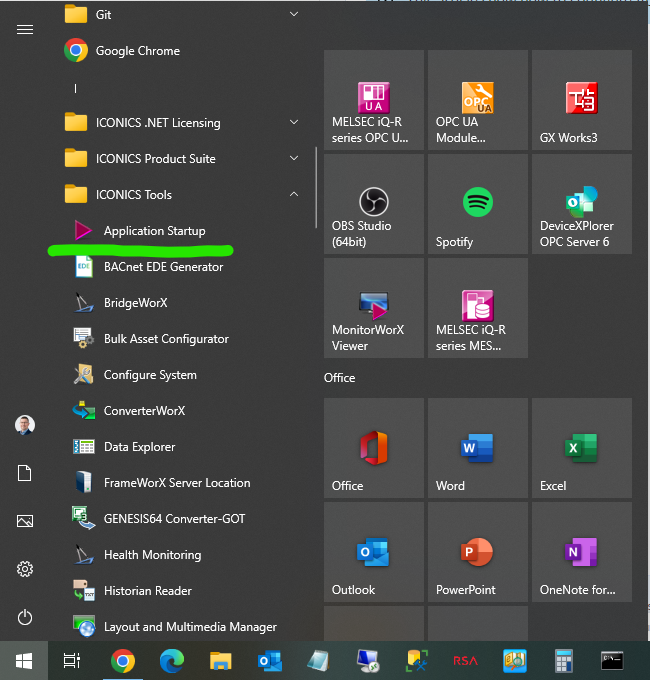
Task: Click the letter I section header
Action: (75, 88)
